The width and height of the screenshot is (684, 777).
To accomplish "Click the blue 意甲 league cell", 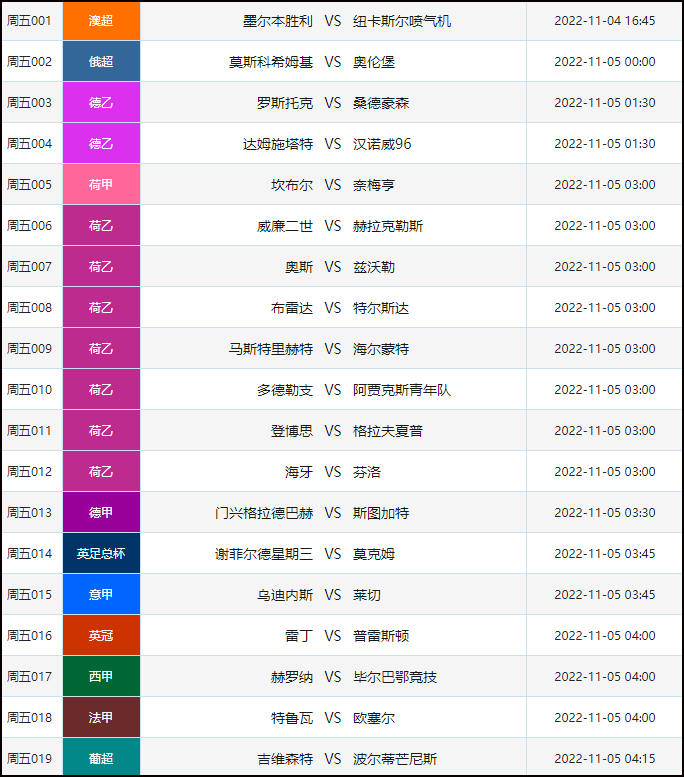I will point(101,594).
